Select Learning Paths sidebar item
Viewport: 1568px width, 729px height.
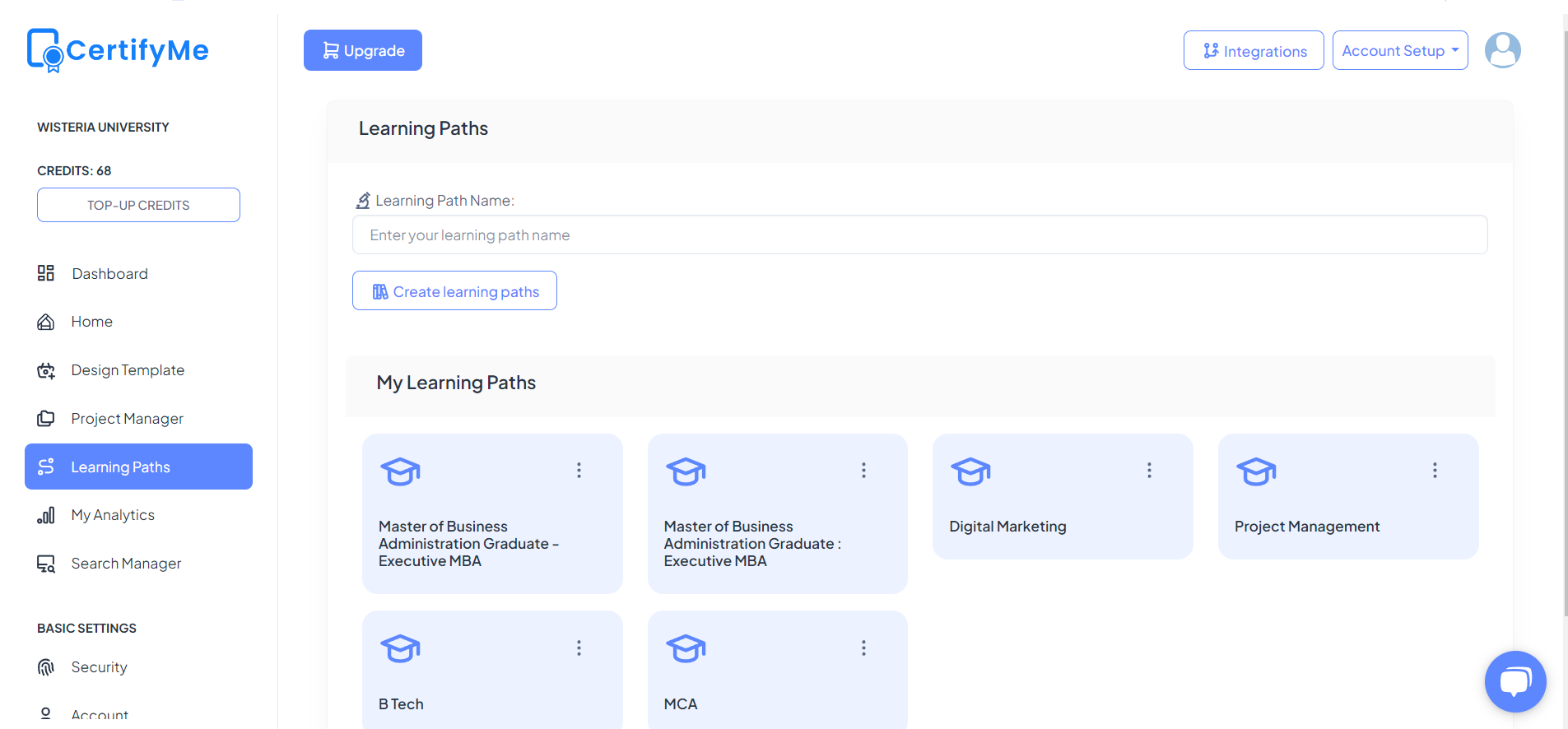click(138, 467)
